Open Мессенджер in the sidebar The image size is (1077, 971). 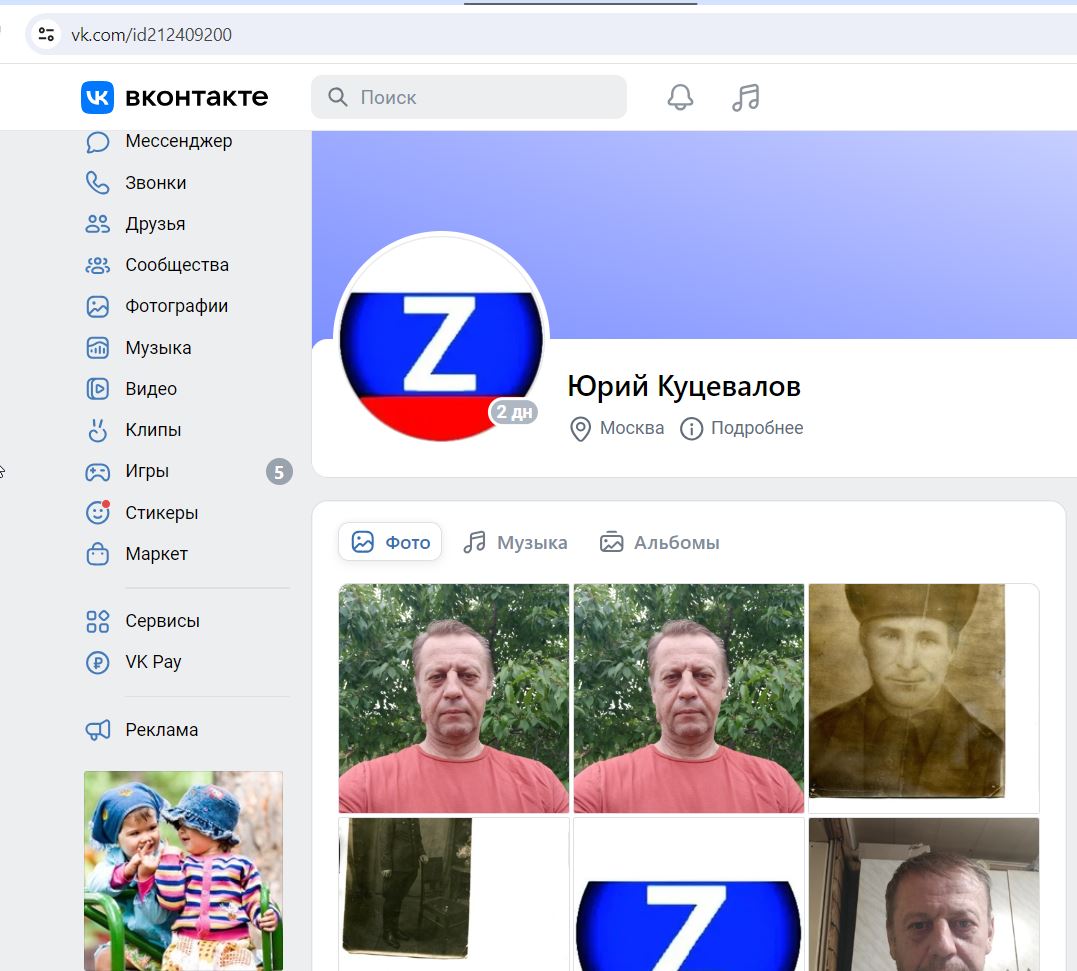click(x=179, y=141)
